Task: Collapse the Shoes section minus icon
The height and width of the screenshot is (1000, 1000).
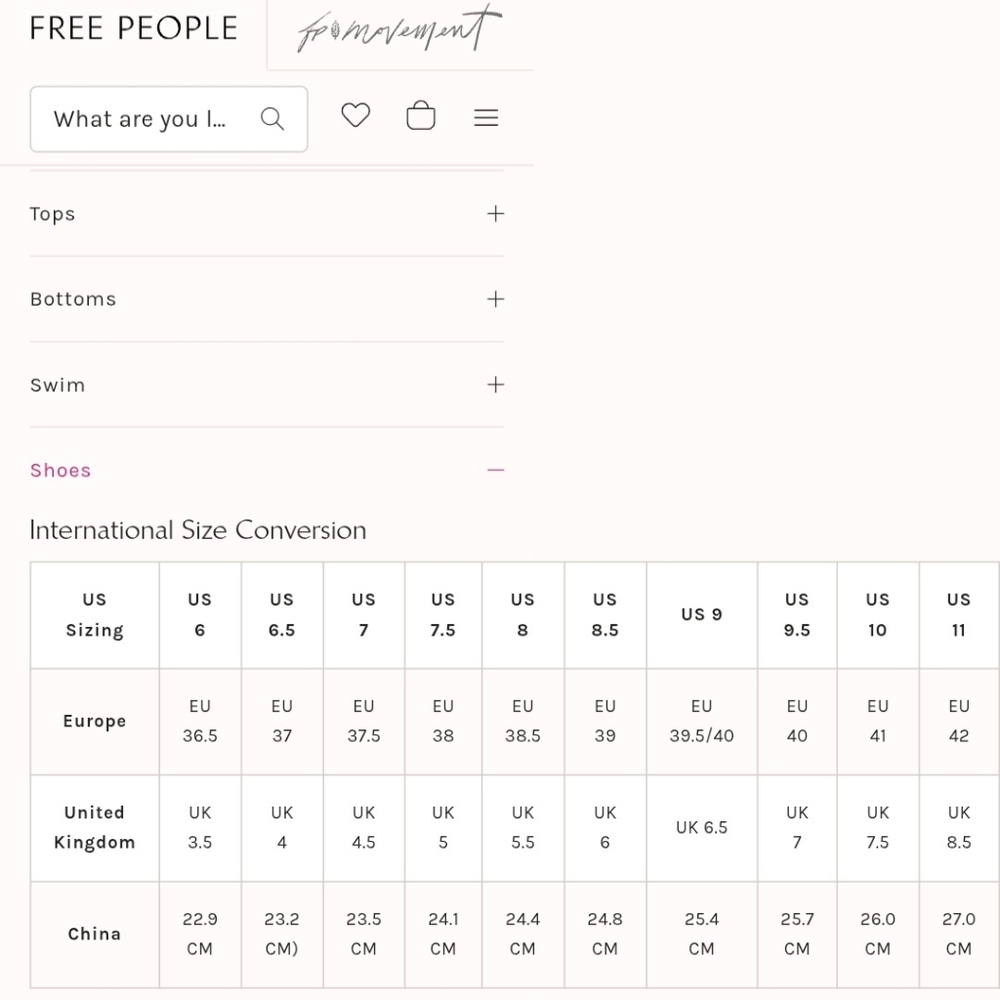Action: point(496,470)
